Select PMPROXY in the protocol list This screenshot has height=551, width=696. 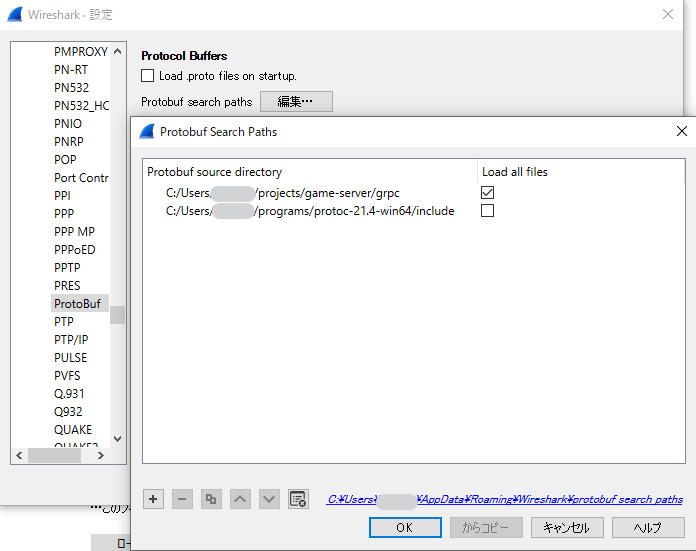point(81,52)
